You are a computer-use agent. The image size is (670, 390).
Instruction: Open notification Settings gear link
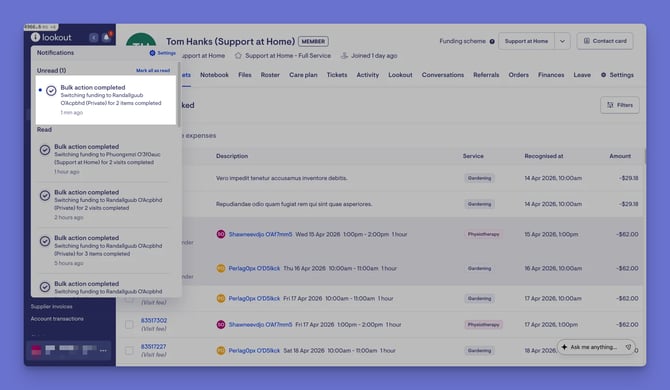click(163, 53)
